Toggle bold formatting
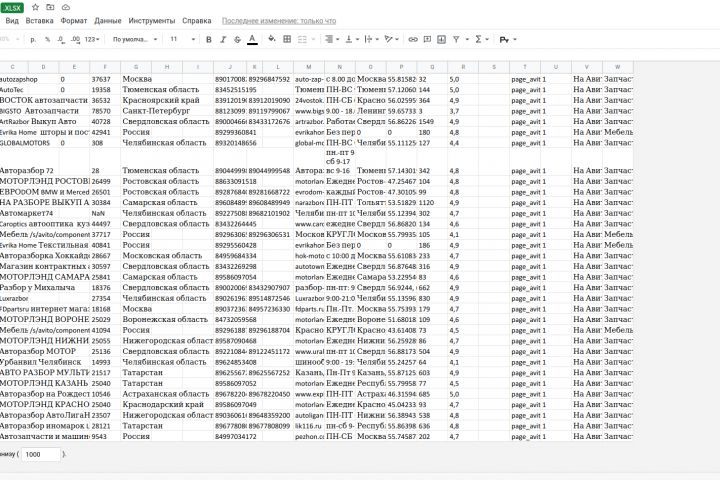 pyautogui.click(x=208, y=40)
